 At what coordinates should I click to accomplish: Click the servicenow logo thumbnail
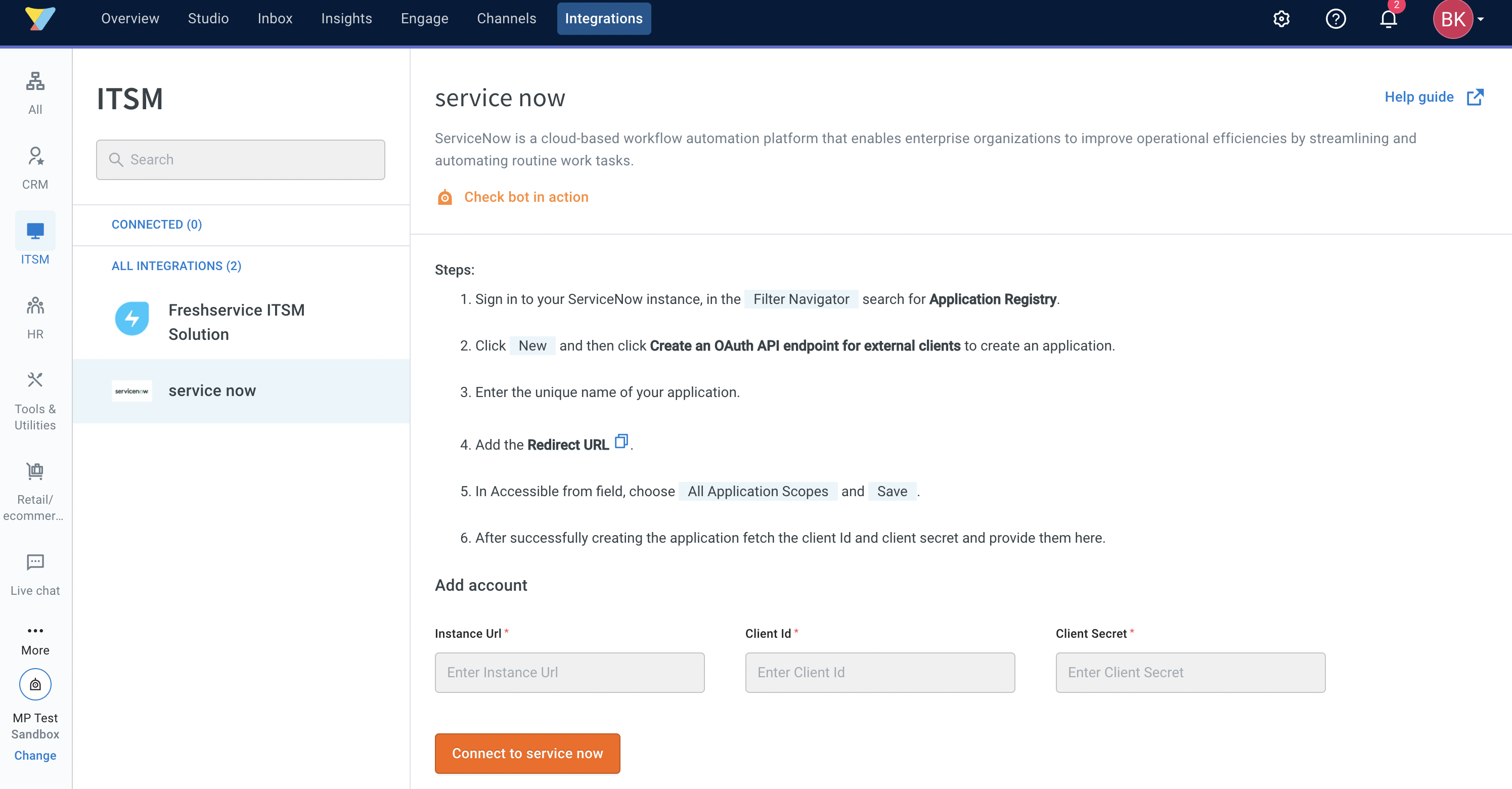pos(132,391)
